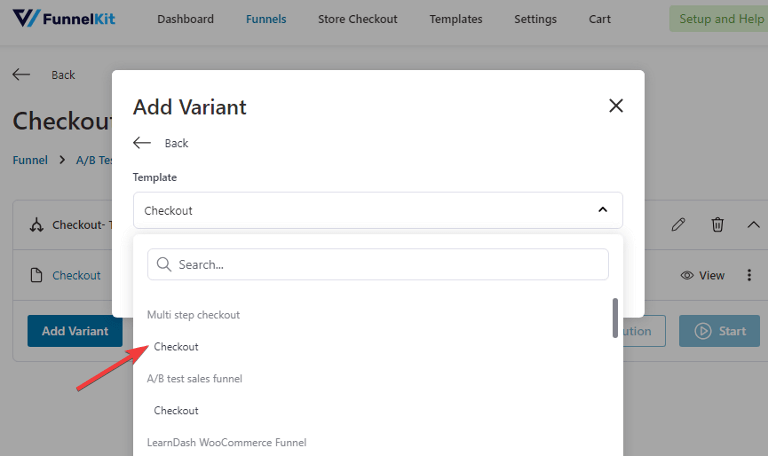Screen dimensions: 768x456
Task: Click the A/B split icon beside Checkout-
Action: pos(36,225)
